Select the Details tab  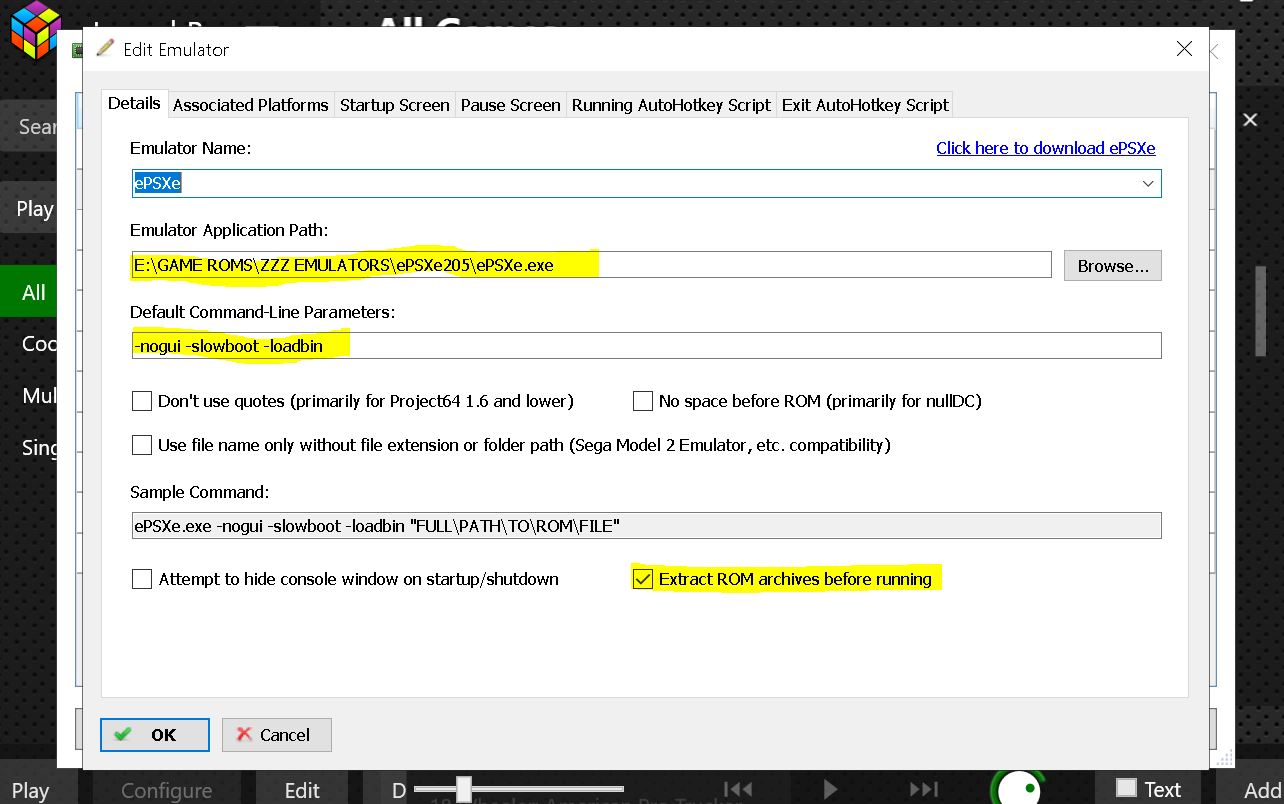tap(134, 103)
